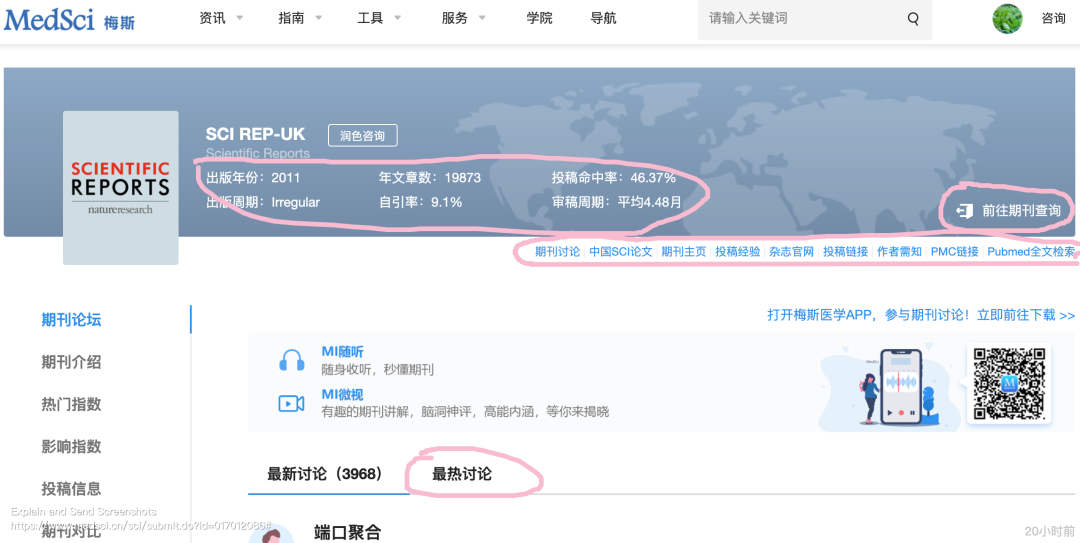Click the QR code image

[x=1009, y=383]
